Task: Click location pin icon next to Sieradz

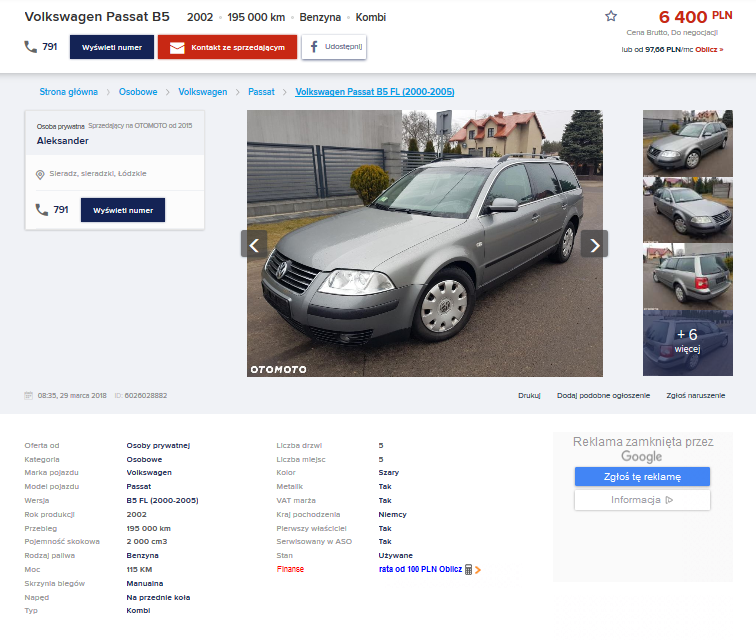Action: click(40, 174)
